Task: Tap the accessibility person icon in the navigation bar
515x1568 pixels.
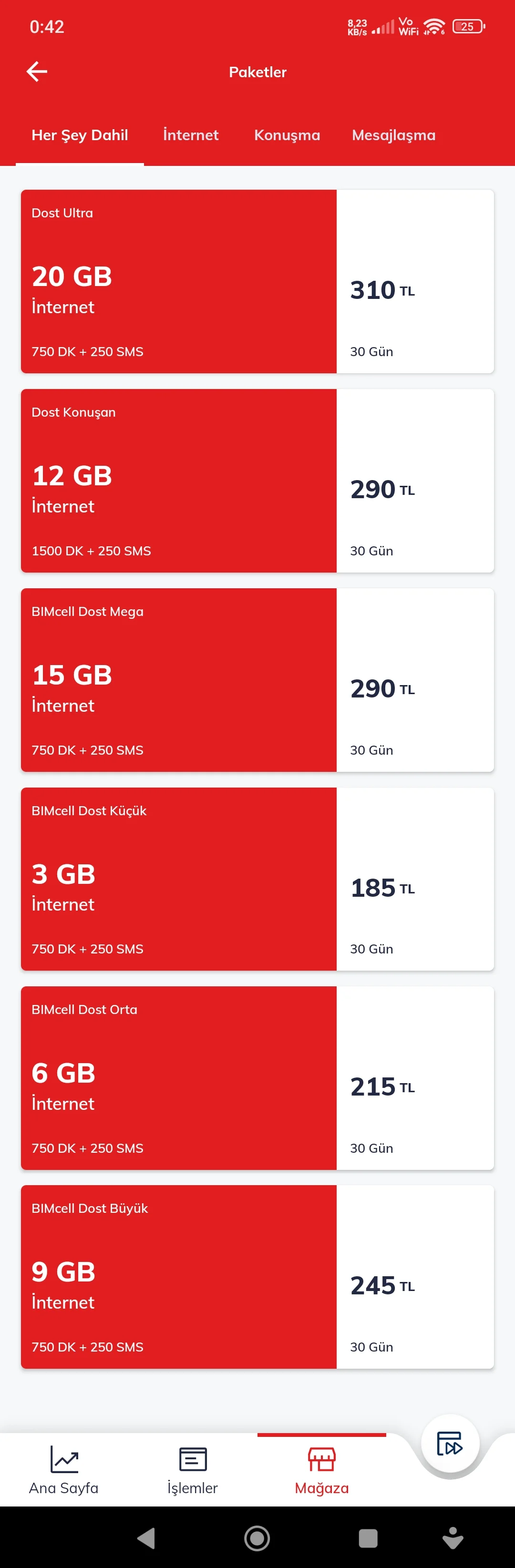Action: tap(453, 1538)
